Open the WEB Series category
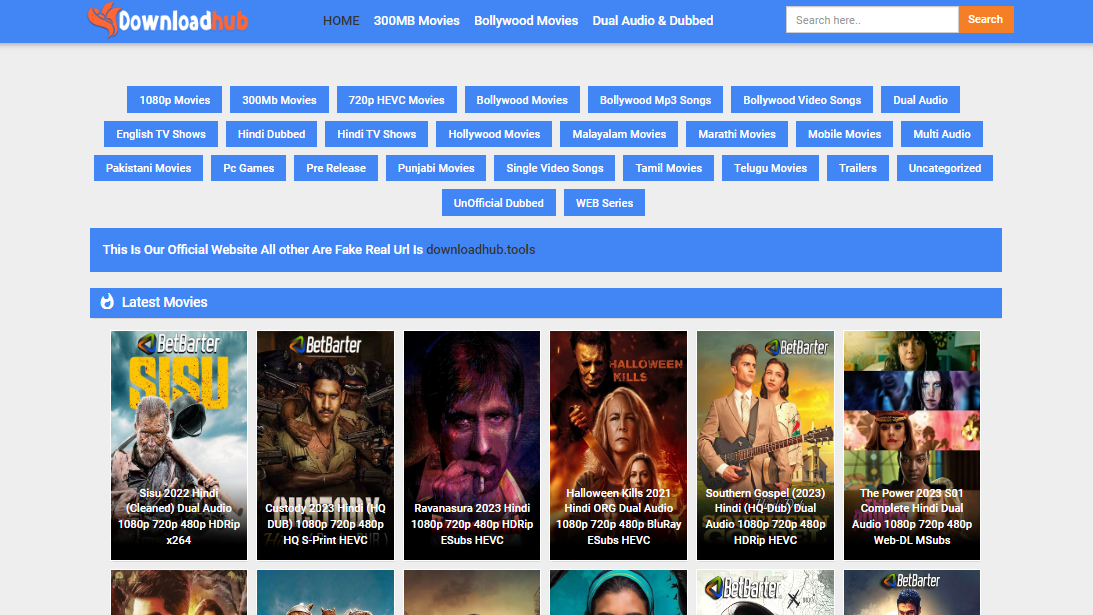The width and height of the screenshot is (1093, 615). tap(604, 203)
